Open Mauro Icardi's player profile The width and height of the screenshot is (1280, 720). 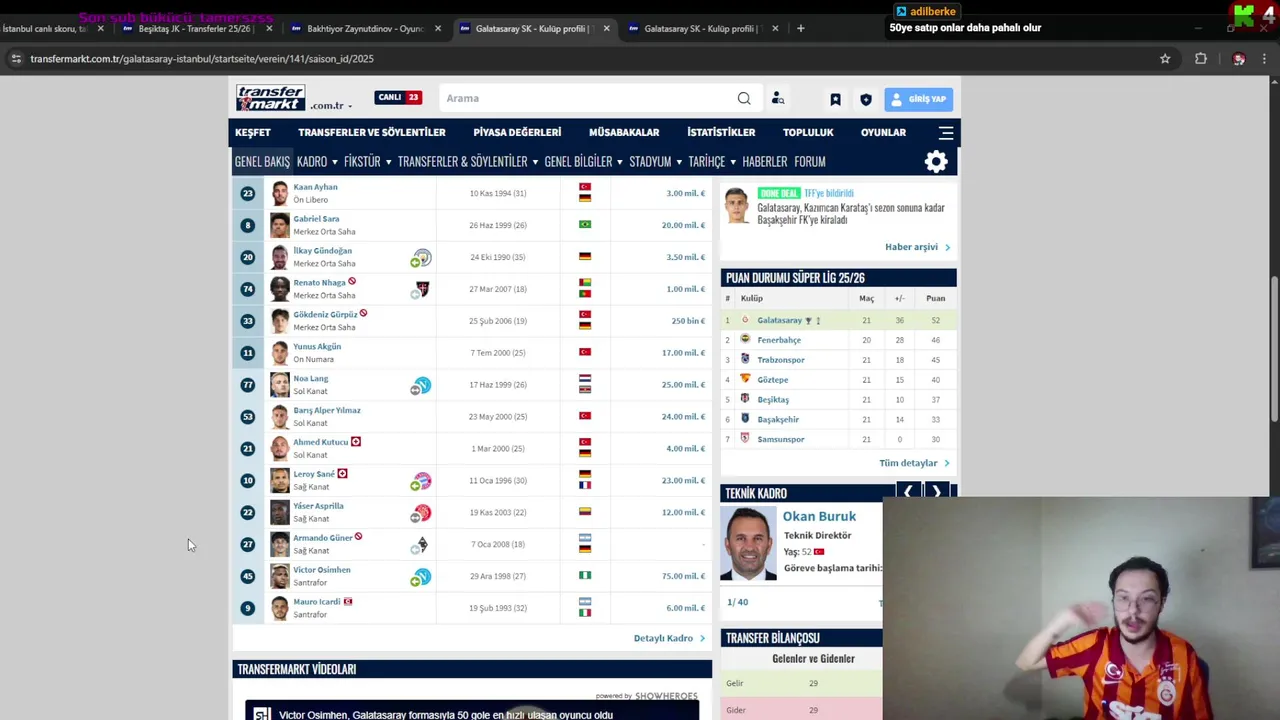[316, 602]
